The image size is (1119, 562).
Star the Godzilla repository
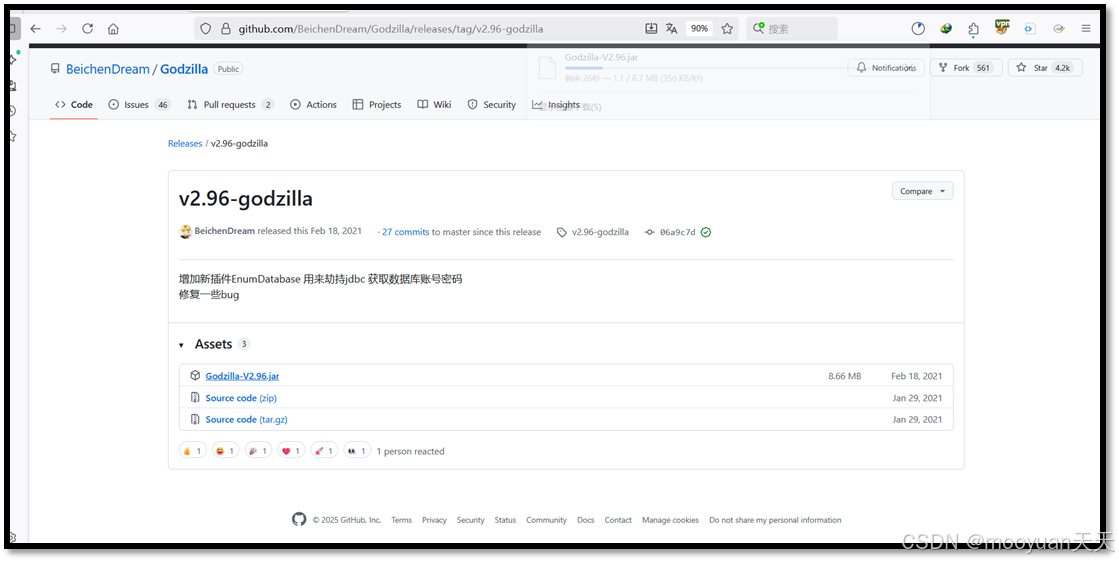click(1045, 68)
